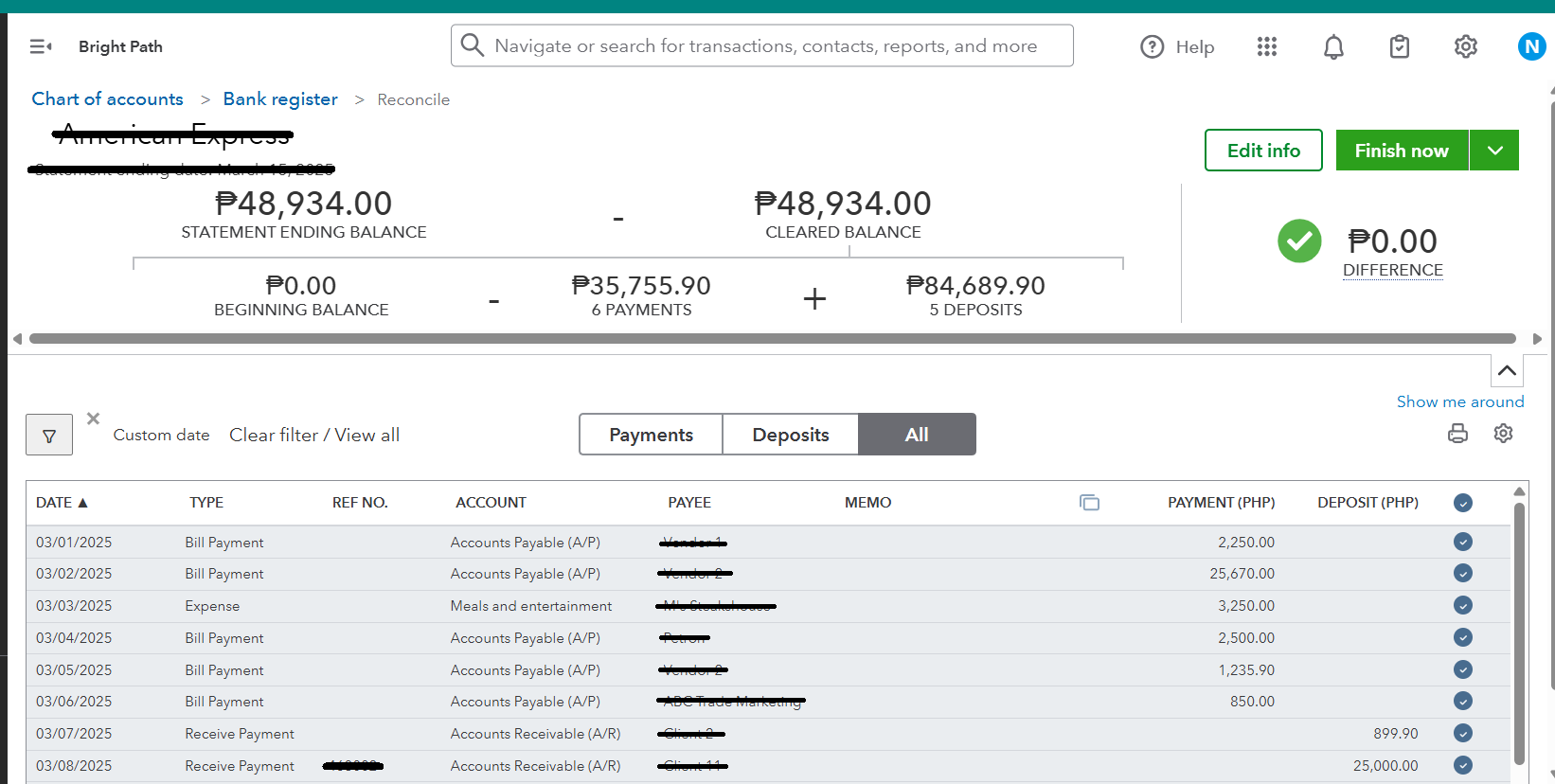Open table column settings gear
Image resolution: width=1555 pixels, height=784 pixels.
tap(1503, 434)
